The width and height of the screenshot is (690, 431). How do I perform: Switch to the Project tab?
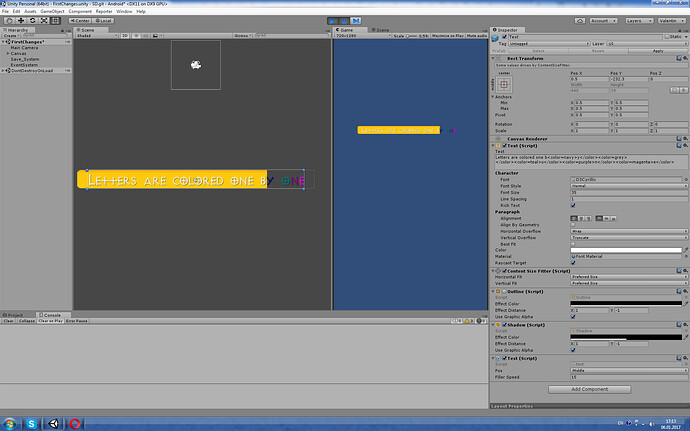pyautogui.click(x=15, y=315)
